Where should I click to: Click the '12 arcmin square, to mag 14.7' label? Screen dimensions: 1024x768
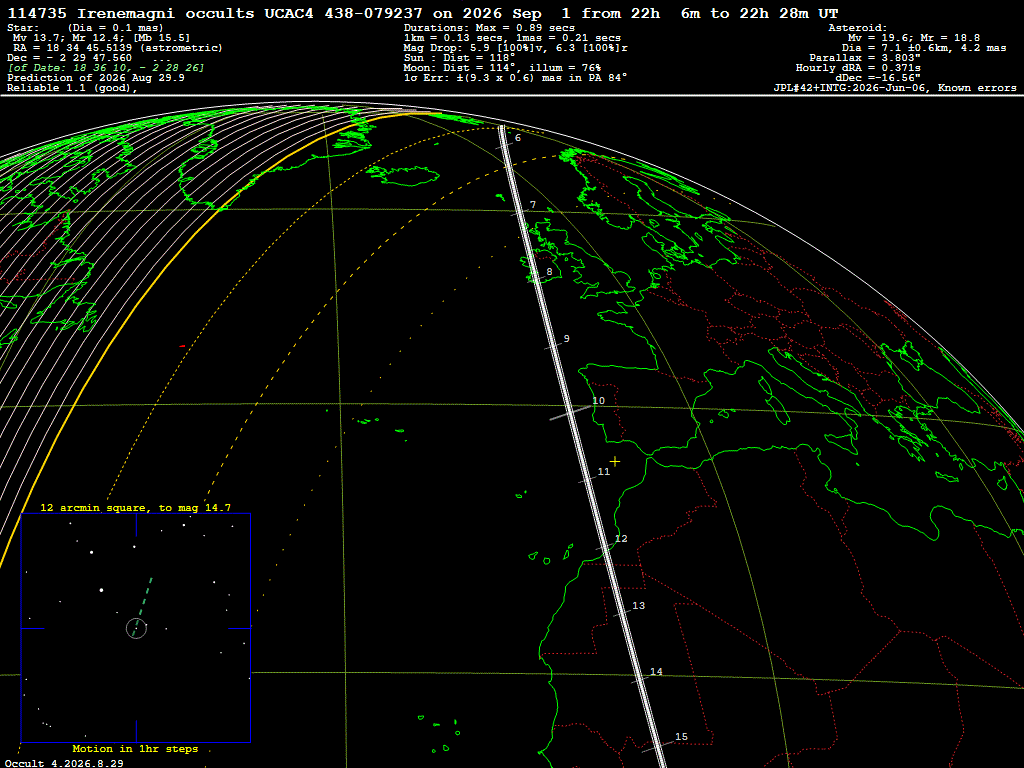(x=135, y=507)
